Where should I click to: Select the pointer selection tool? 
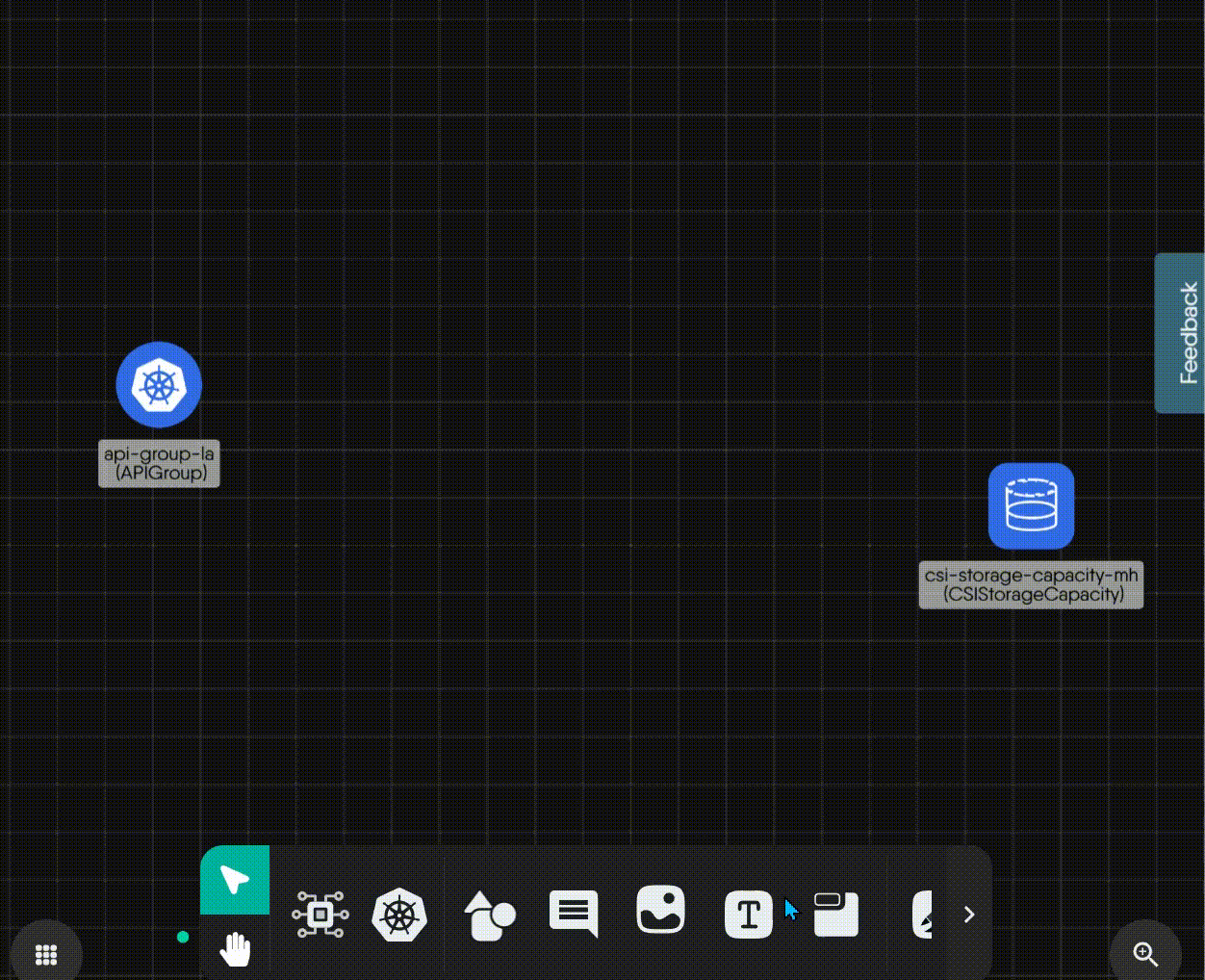point(235,880)
